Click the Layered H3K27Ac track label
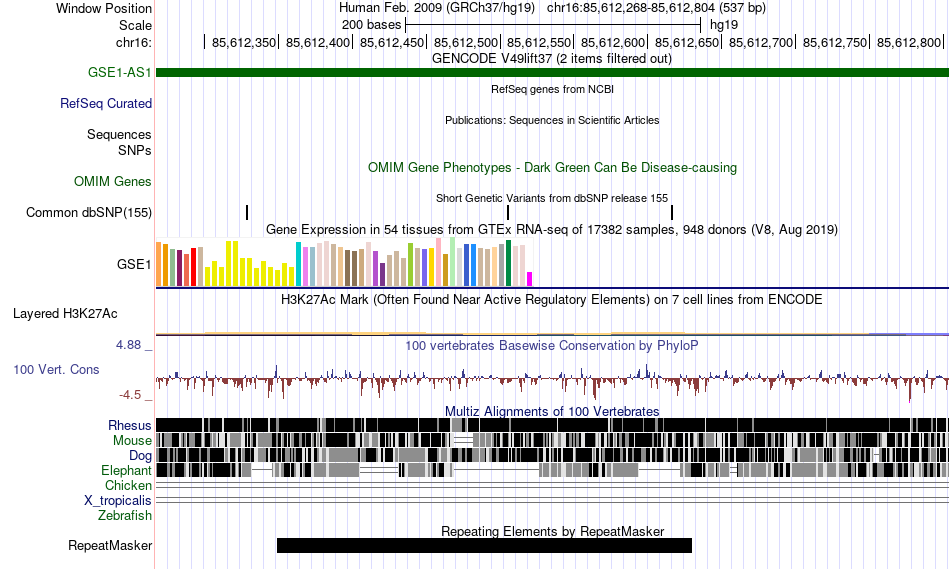 (65, 313)
